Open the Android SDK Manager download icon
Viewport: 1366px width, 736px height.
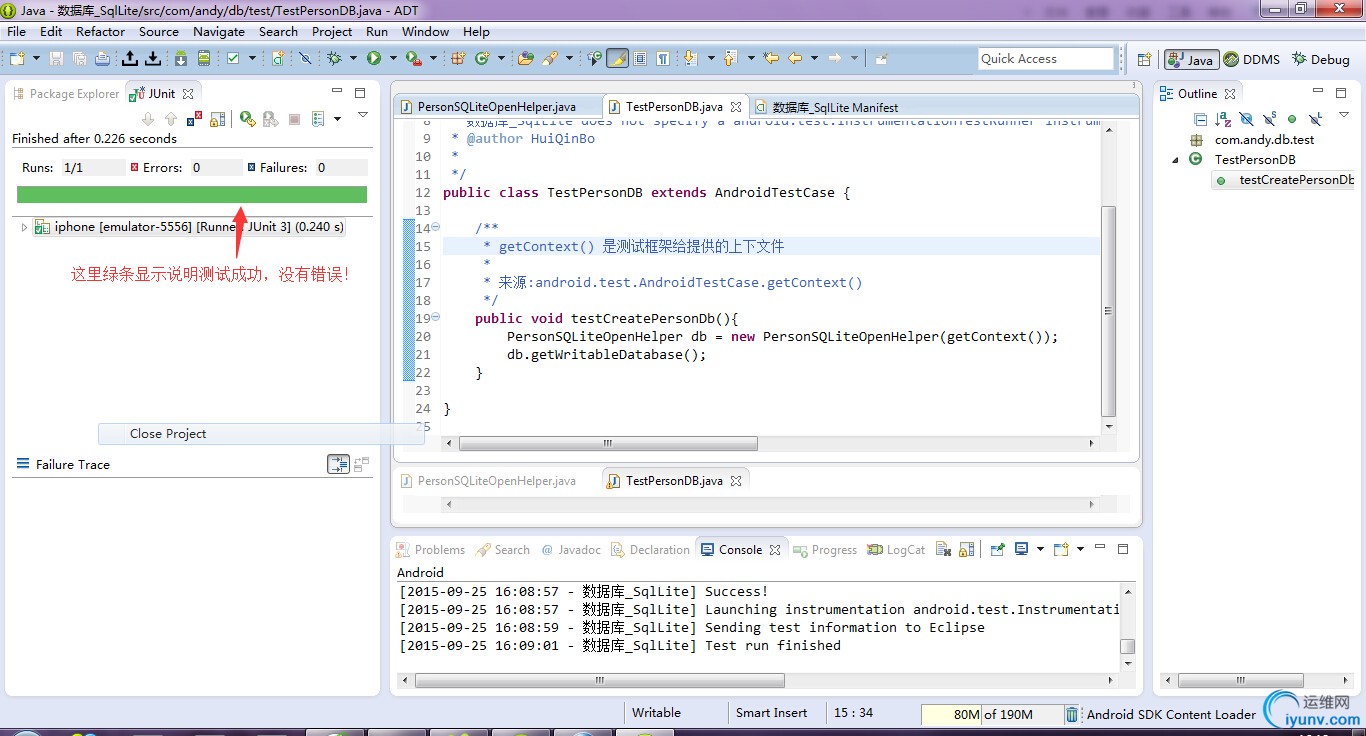[181, 59]
